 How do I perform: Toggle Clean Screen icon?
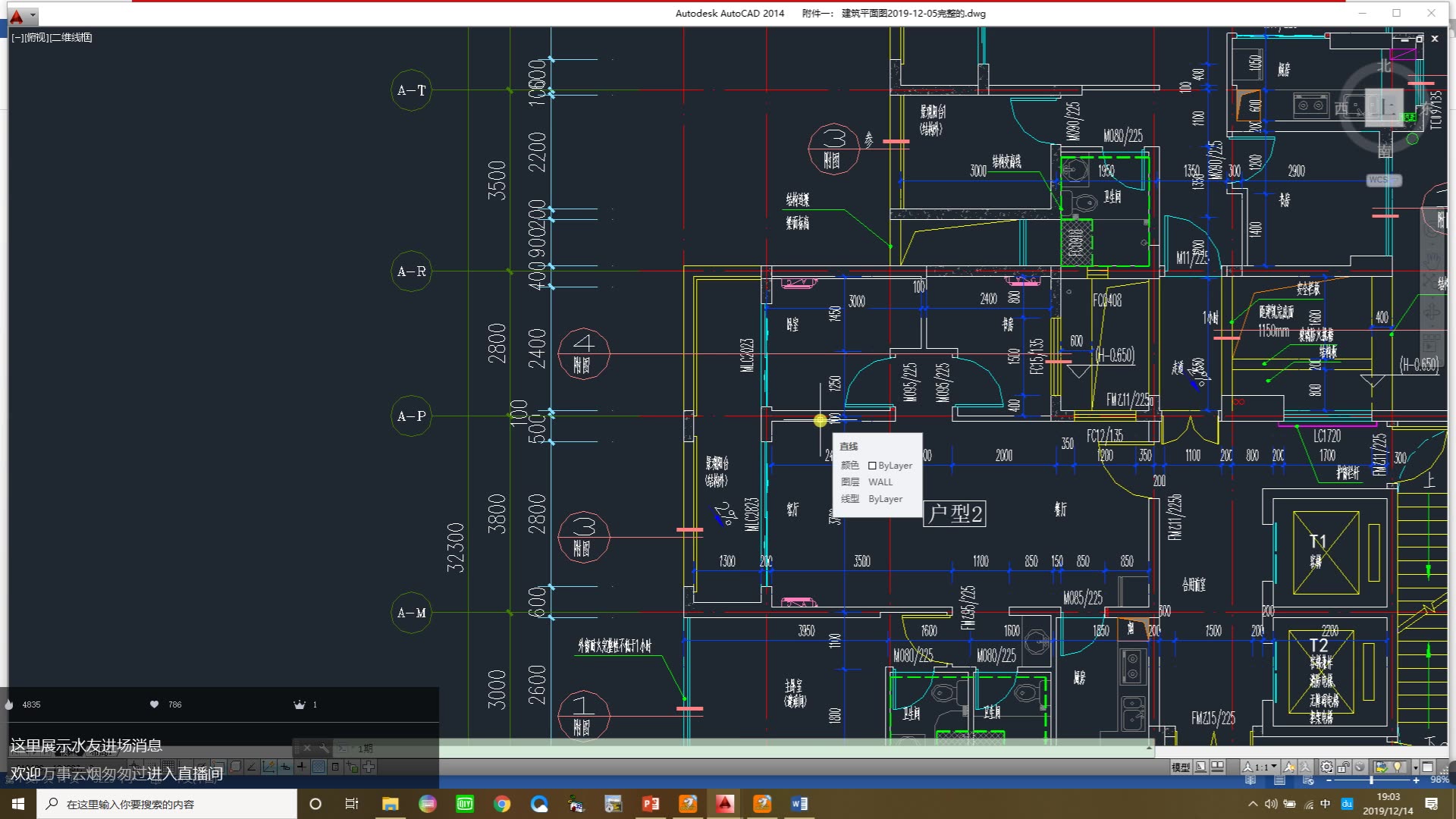(x=1428, y=767)
